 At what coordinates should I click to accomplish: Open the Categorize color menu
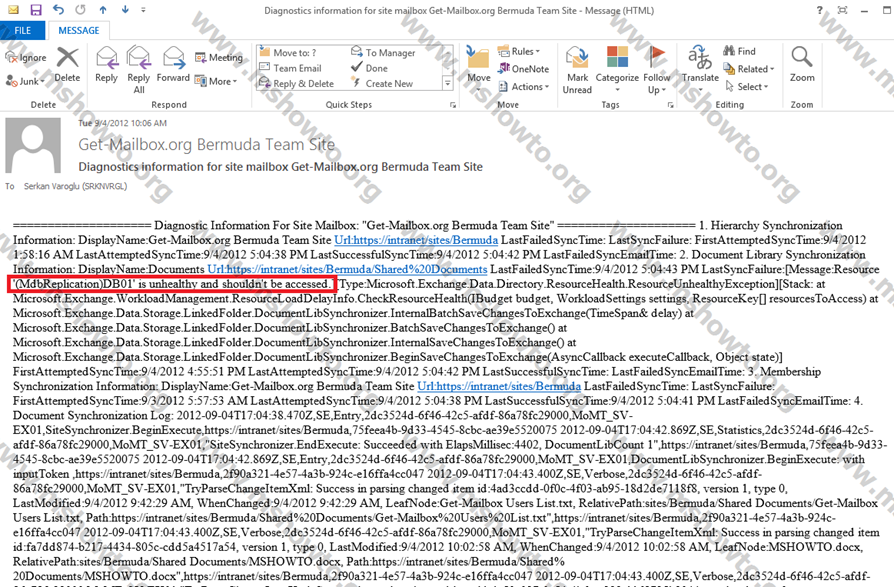(617, 70)
